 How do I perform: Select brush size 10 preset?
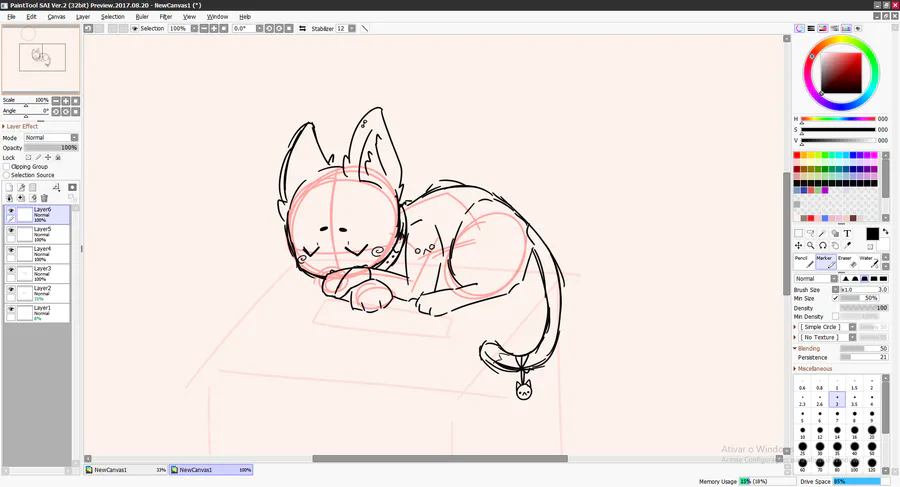pos(802,433)
